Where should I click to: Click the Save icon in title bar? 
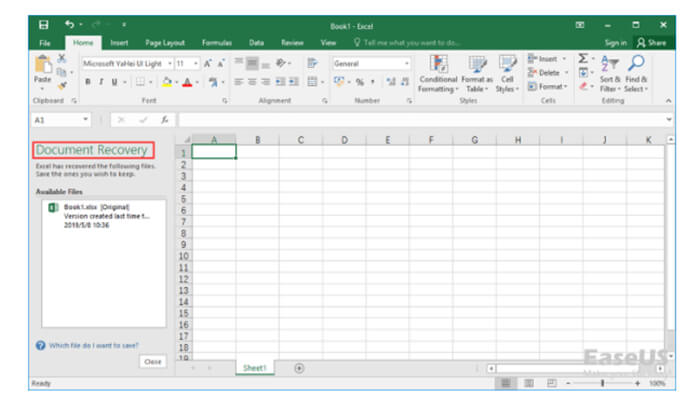pyautogui.click(x=43, y=25)
